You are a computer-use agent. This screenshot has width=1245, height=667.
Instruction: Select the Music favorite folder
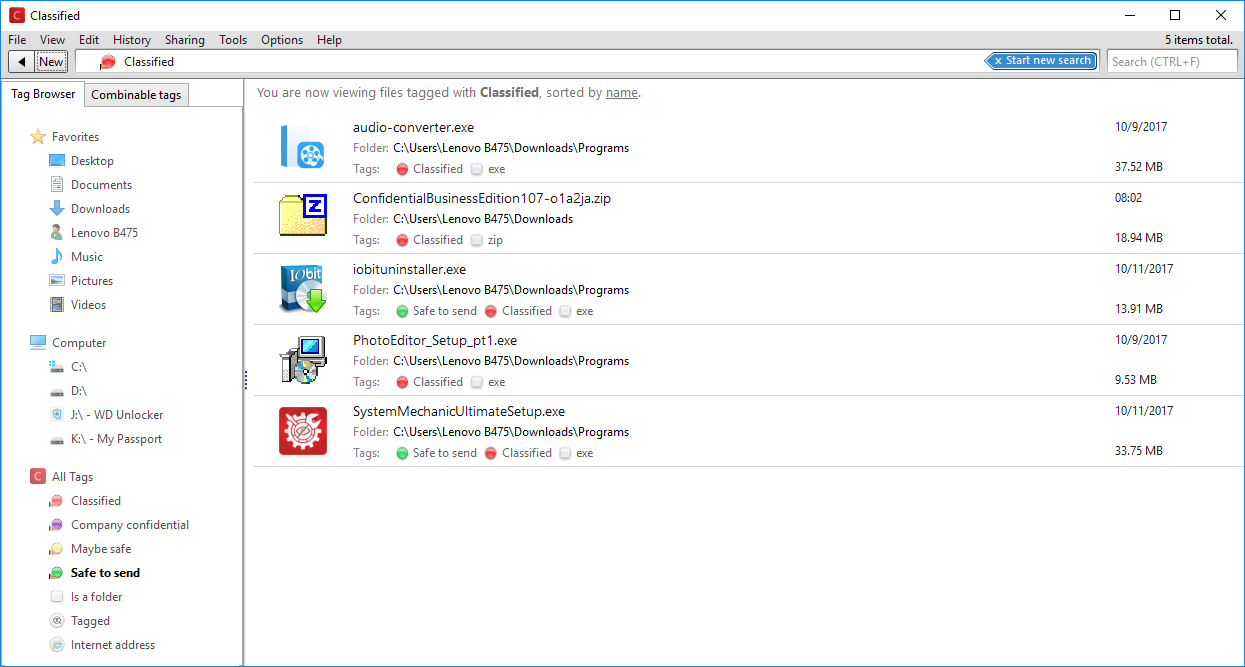(86, 257)
